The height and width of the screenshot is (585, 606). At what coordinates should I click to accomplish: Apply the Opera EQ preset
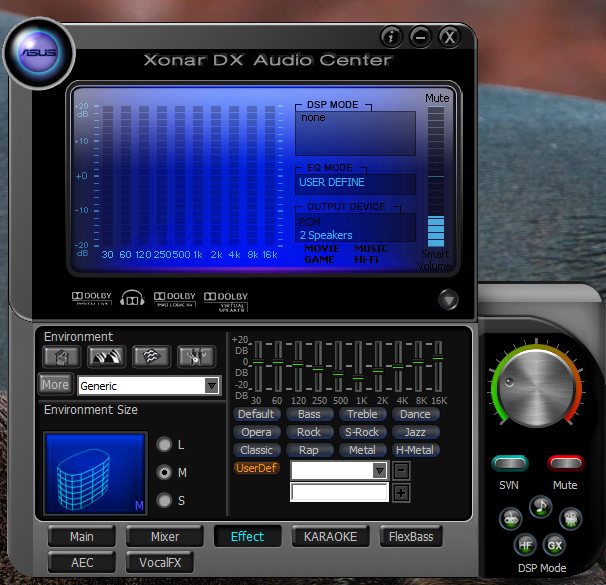(256, 432)
